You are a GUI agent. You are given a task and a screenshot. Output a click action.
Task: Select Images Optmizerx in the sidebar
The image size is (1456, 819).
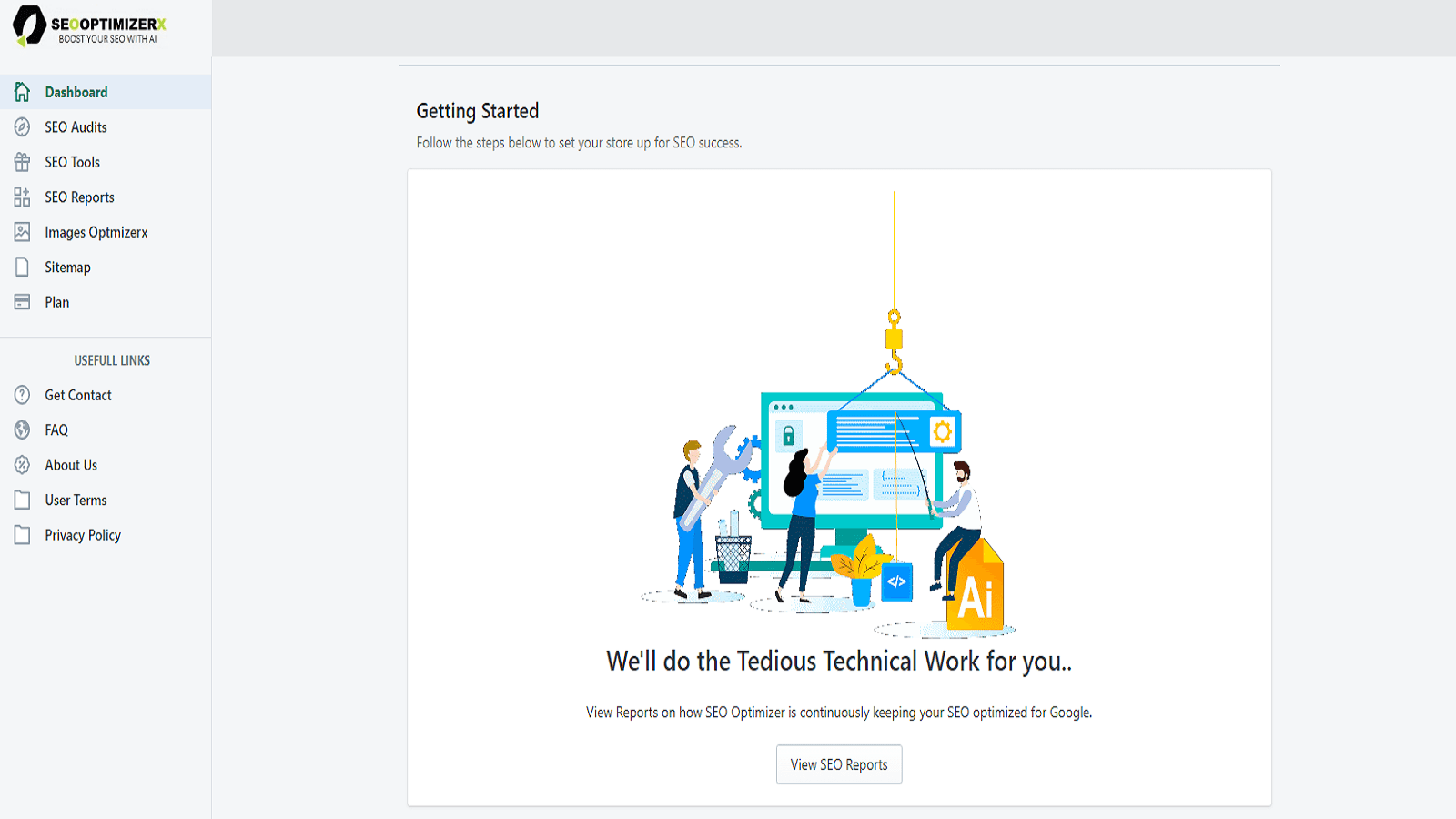click(96, 232)
